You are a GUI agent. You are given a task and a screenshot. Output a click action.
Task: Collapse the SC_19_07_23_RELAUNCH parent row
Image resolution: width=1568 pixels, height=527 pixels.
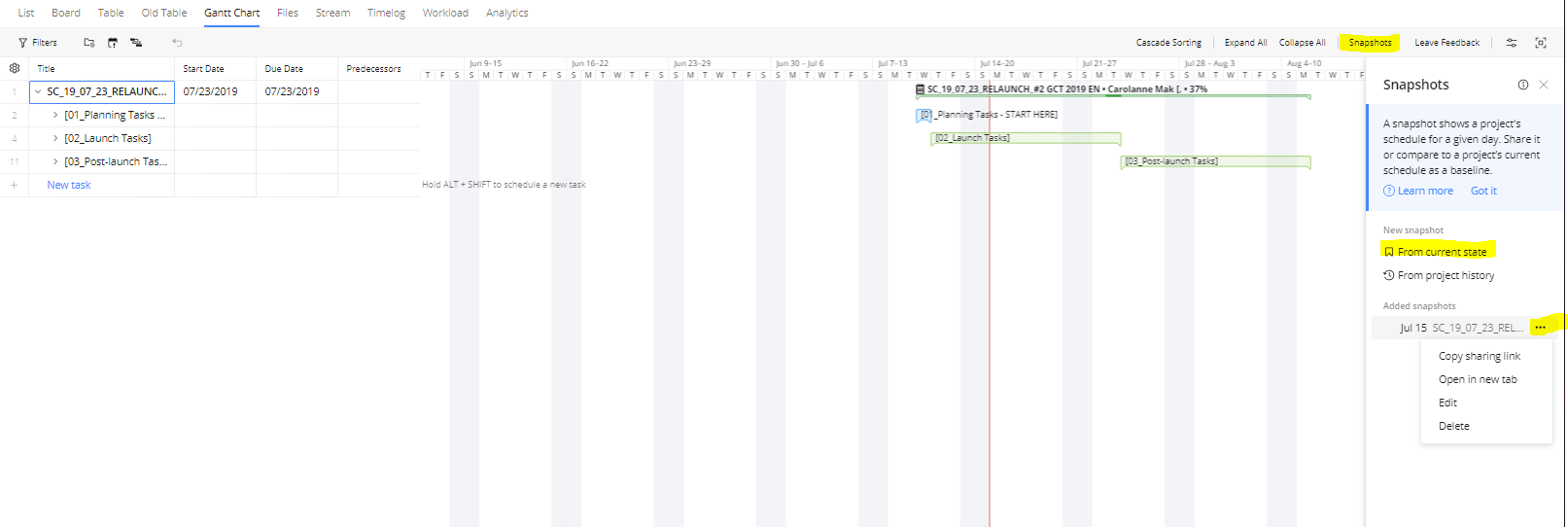pyautogui.click(x=38, y=91)
